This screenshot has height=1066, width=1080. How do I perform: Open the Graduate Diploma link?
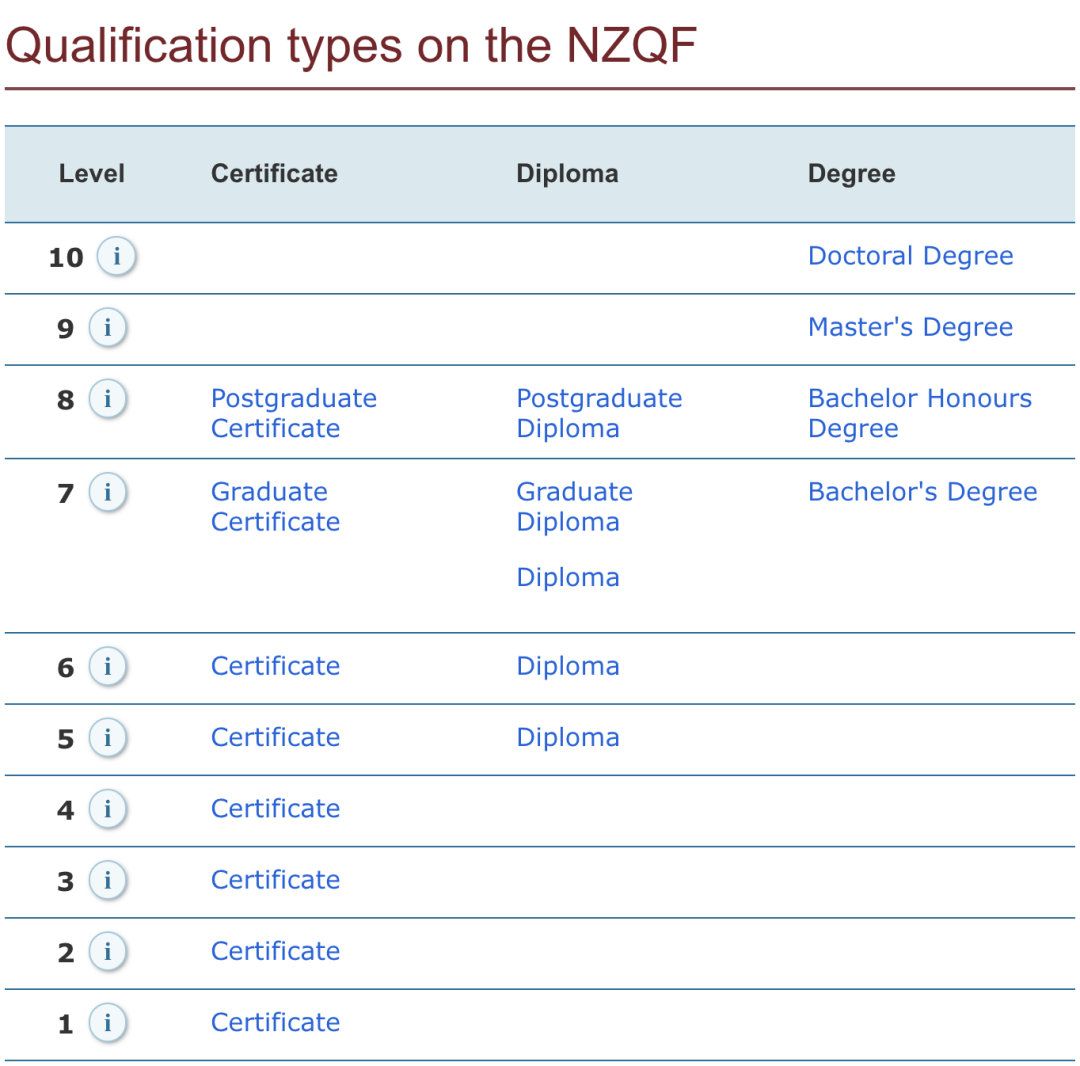click(x=573, y=506)
